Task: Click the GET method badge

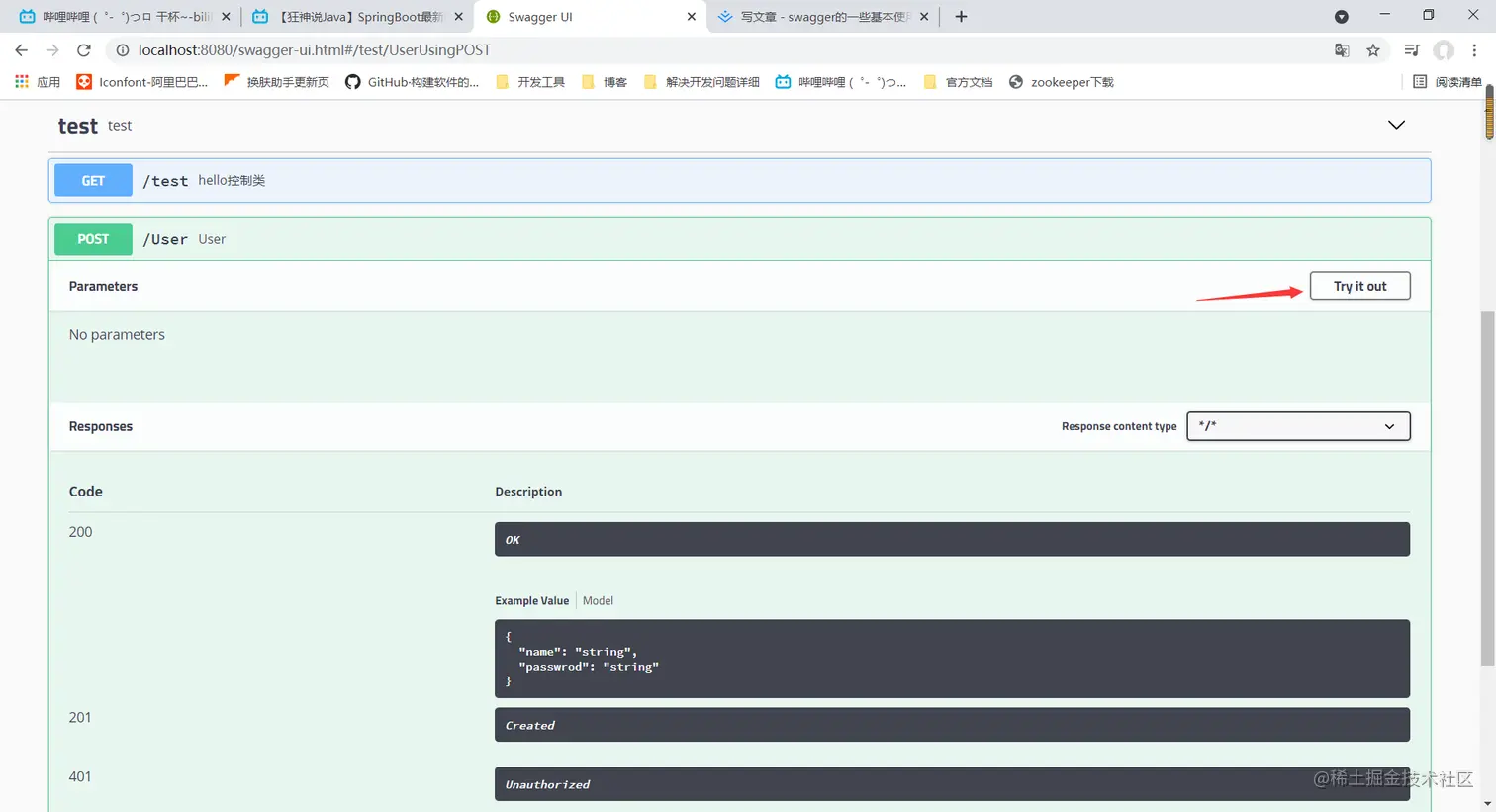Action: coord(93,180)
